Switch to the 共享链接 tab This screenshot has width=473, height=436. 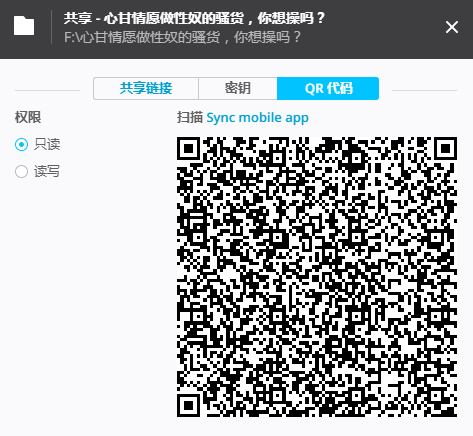[x=146, y=88]
